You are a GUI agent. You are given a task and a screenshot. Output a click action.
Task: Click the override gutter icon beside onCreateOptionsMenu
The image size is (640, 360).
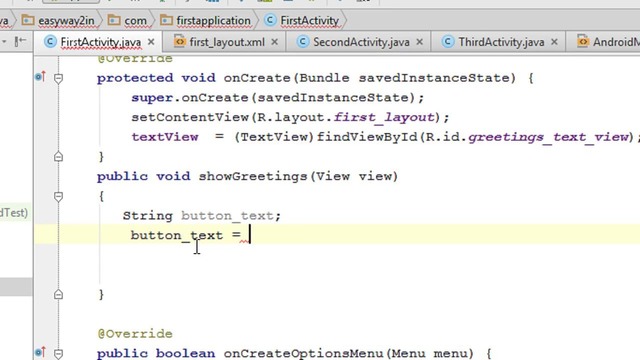coord(40,352)
